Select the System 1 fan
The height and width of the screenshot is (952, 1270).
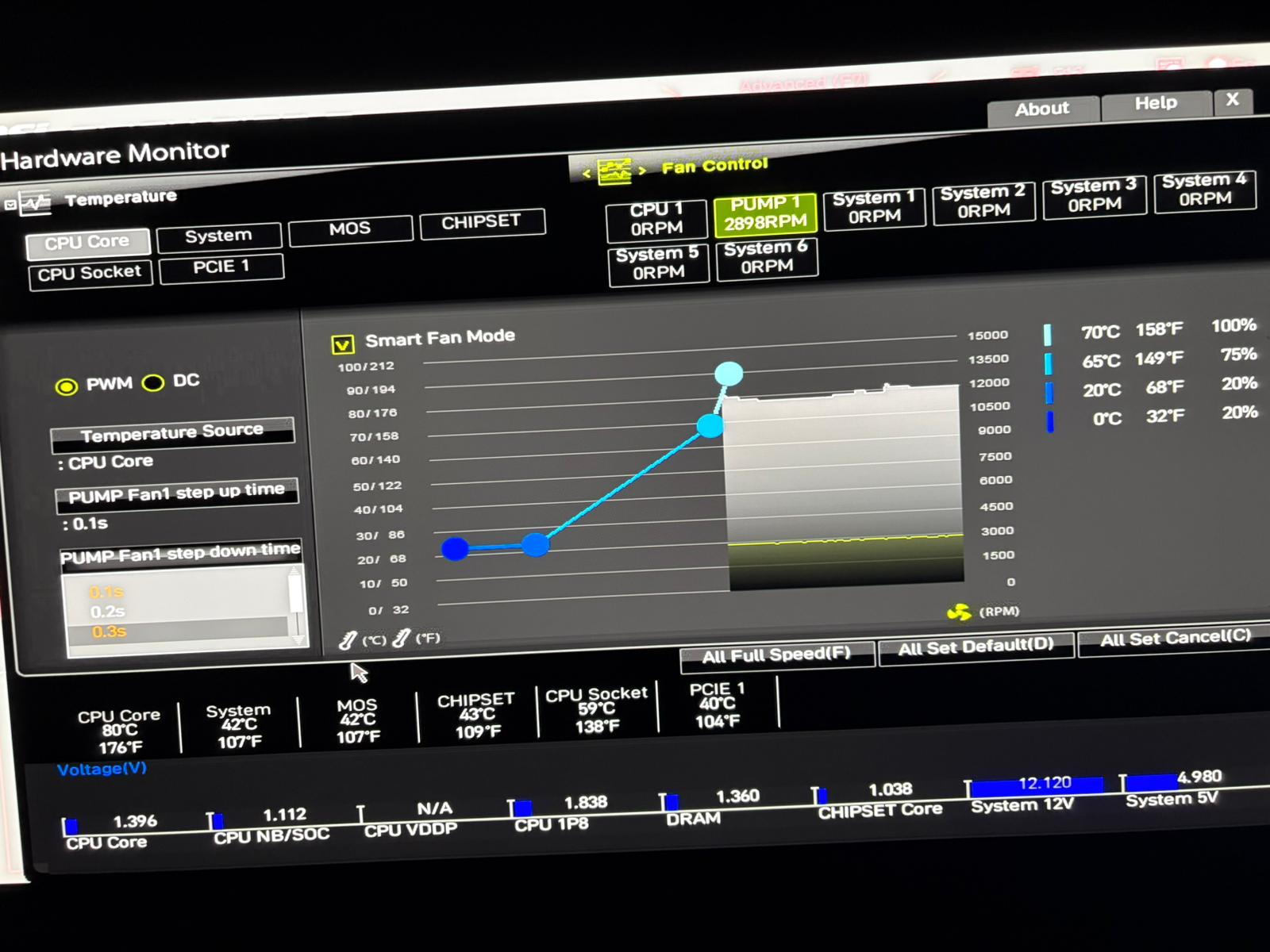click(x=874, y=208)
